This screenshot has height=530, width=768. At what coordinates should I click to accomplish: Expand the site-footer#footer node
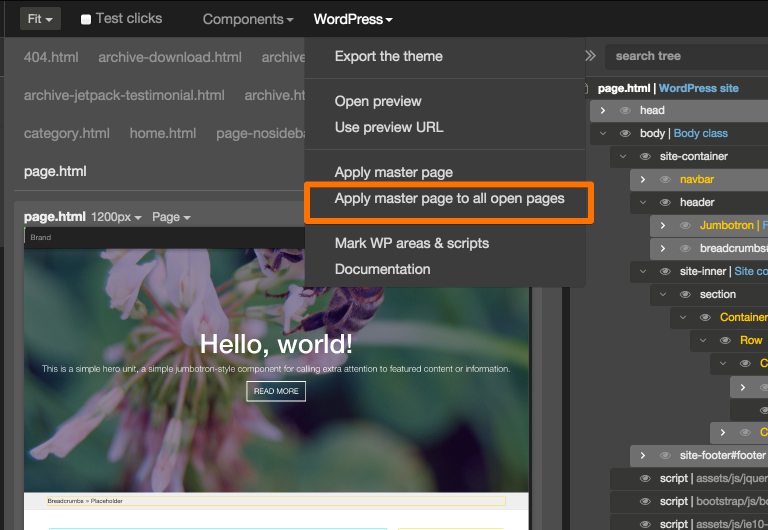coord(643,456)
